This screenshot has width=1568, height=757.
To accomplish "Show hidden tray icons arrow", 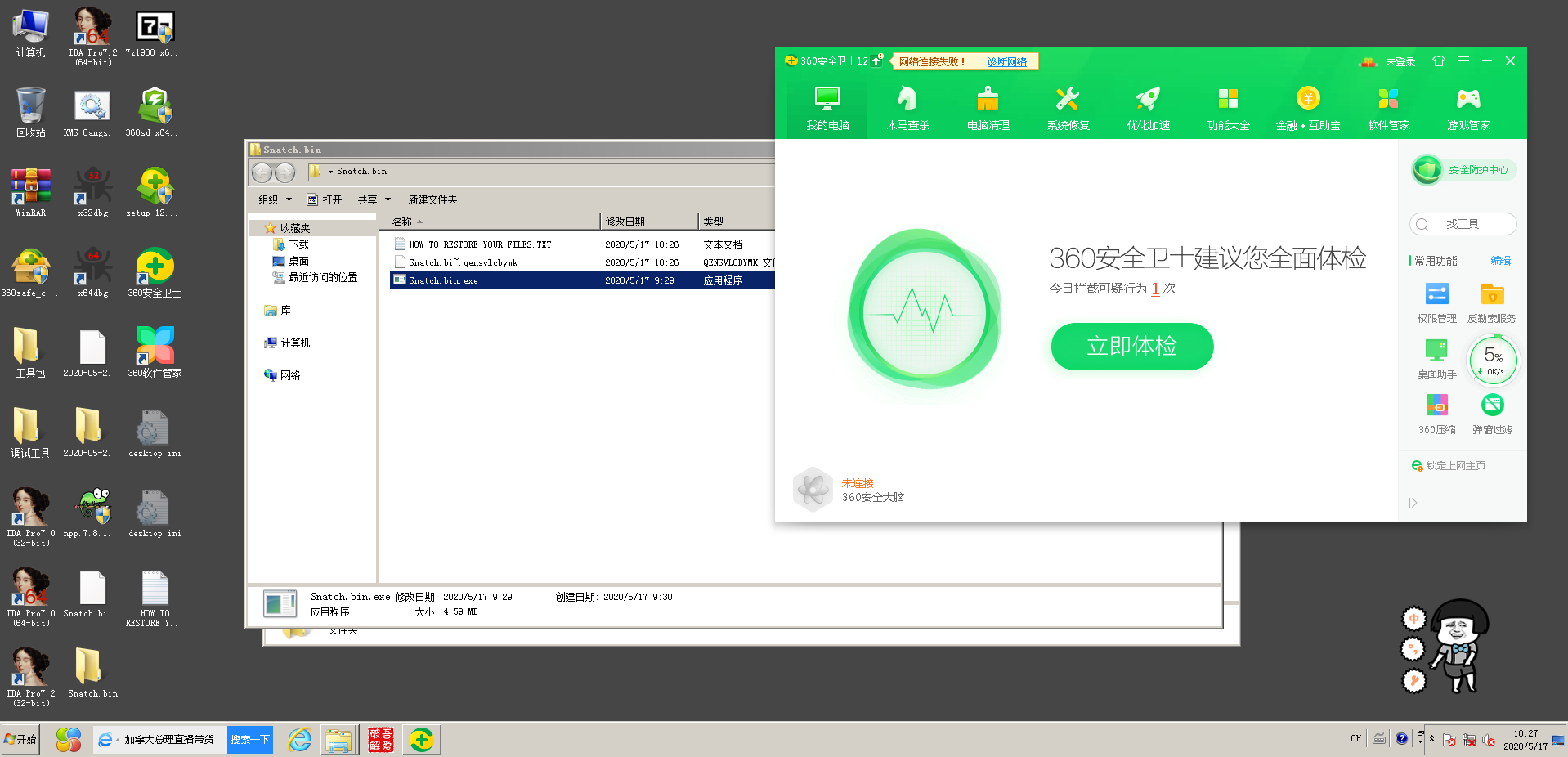I will click(1431, 739).
